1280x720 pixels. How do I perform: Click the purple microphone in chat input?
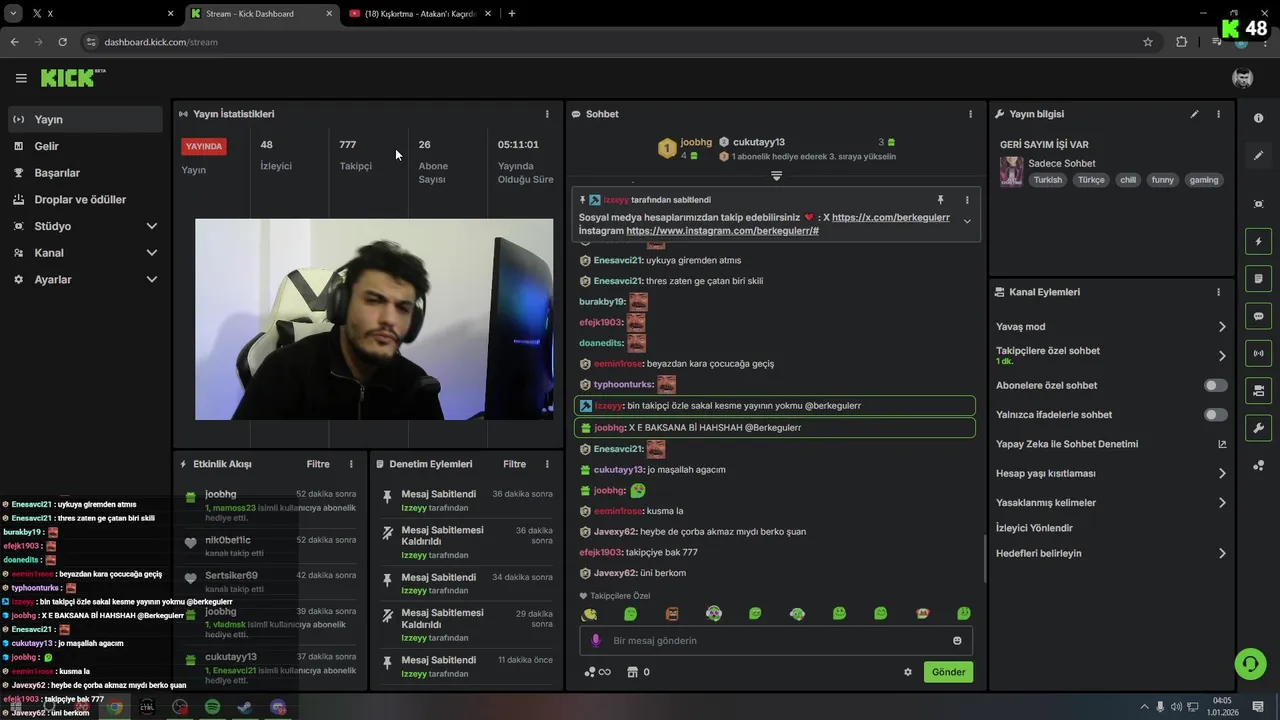pos(596,641)
